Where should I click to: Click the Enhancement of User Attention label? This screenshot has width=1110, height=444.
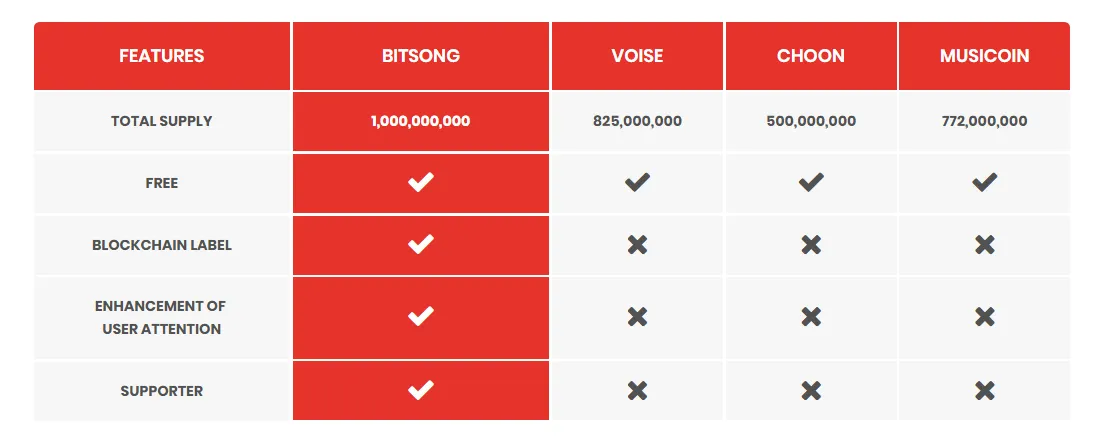(x=161, y=317)
